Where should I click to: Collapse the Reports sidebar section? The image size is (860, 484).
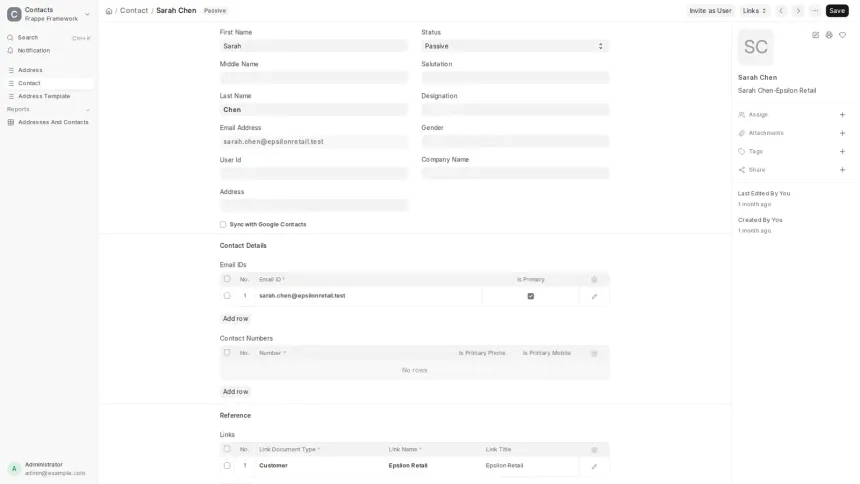pyautogui.click(x=87, y=110)
